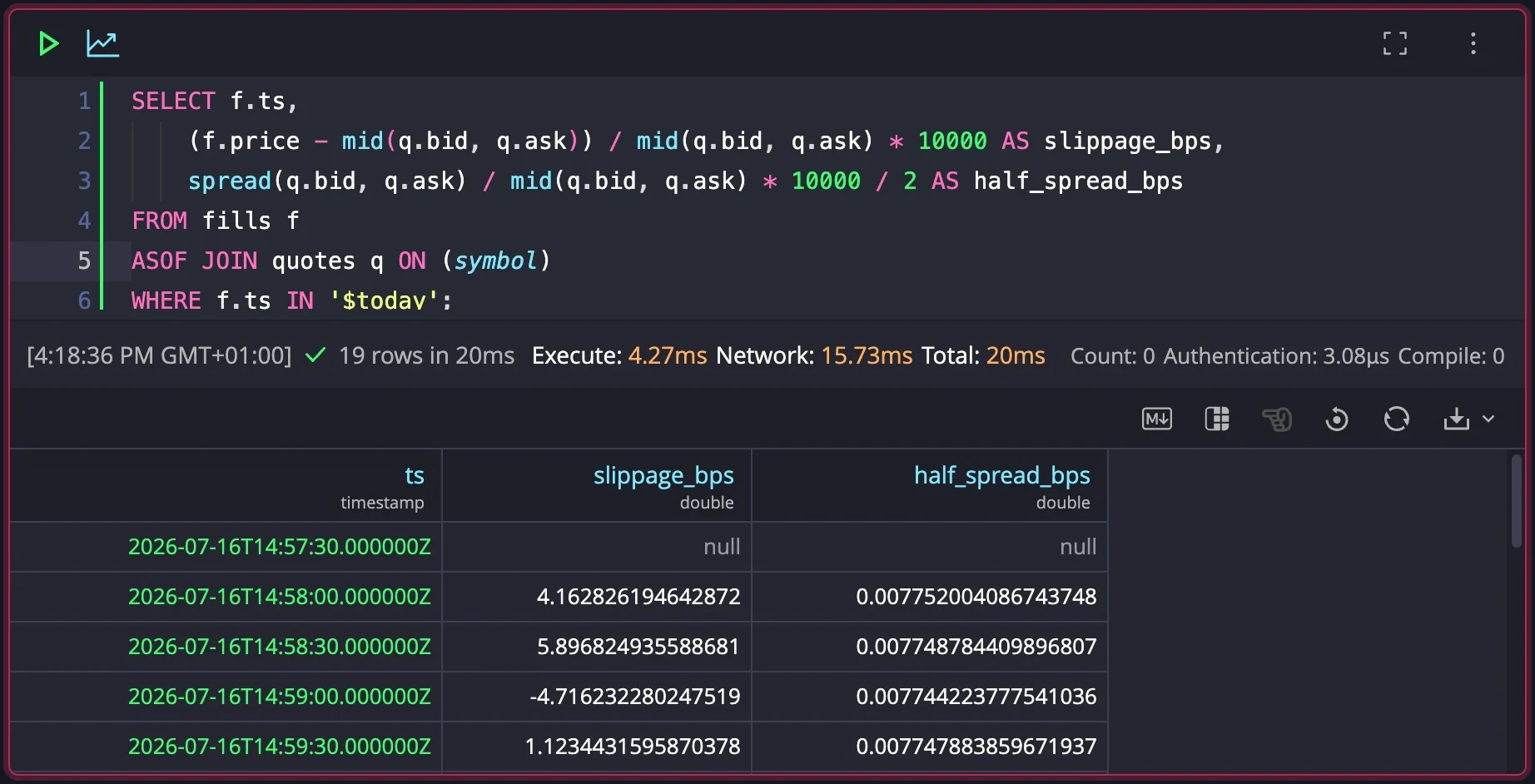Copy result as Markdown
The width and height of the screenshot is (1535, 784).
point(1157,419)
